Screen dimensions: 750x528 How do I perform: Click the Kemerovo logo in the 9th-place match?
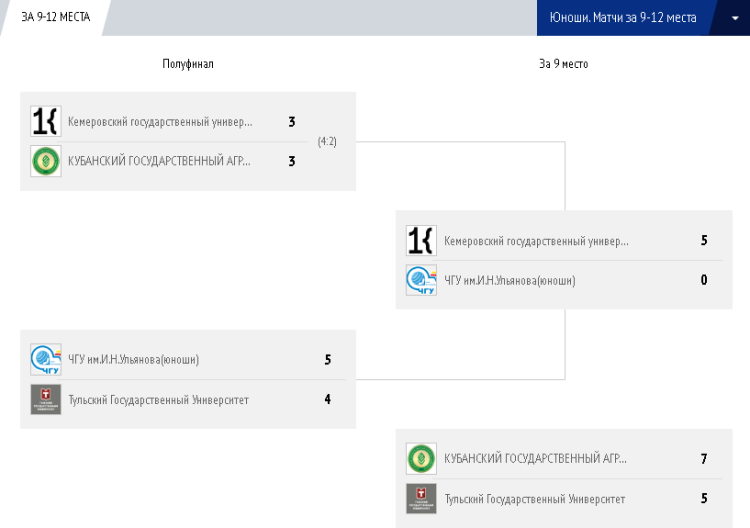pos(421,241)
